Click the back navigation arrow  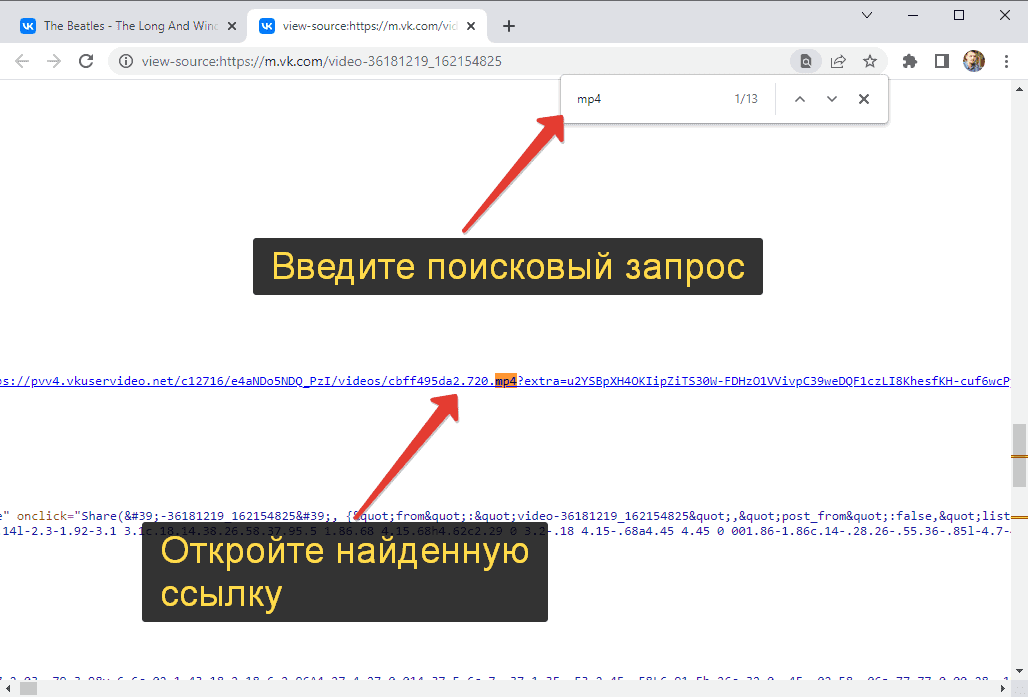click(x=22, y=61)
